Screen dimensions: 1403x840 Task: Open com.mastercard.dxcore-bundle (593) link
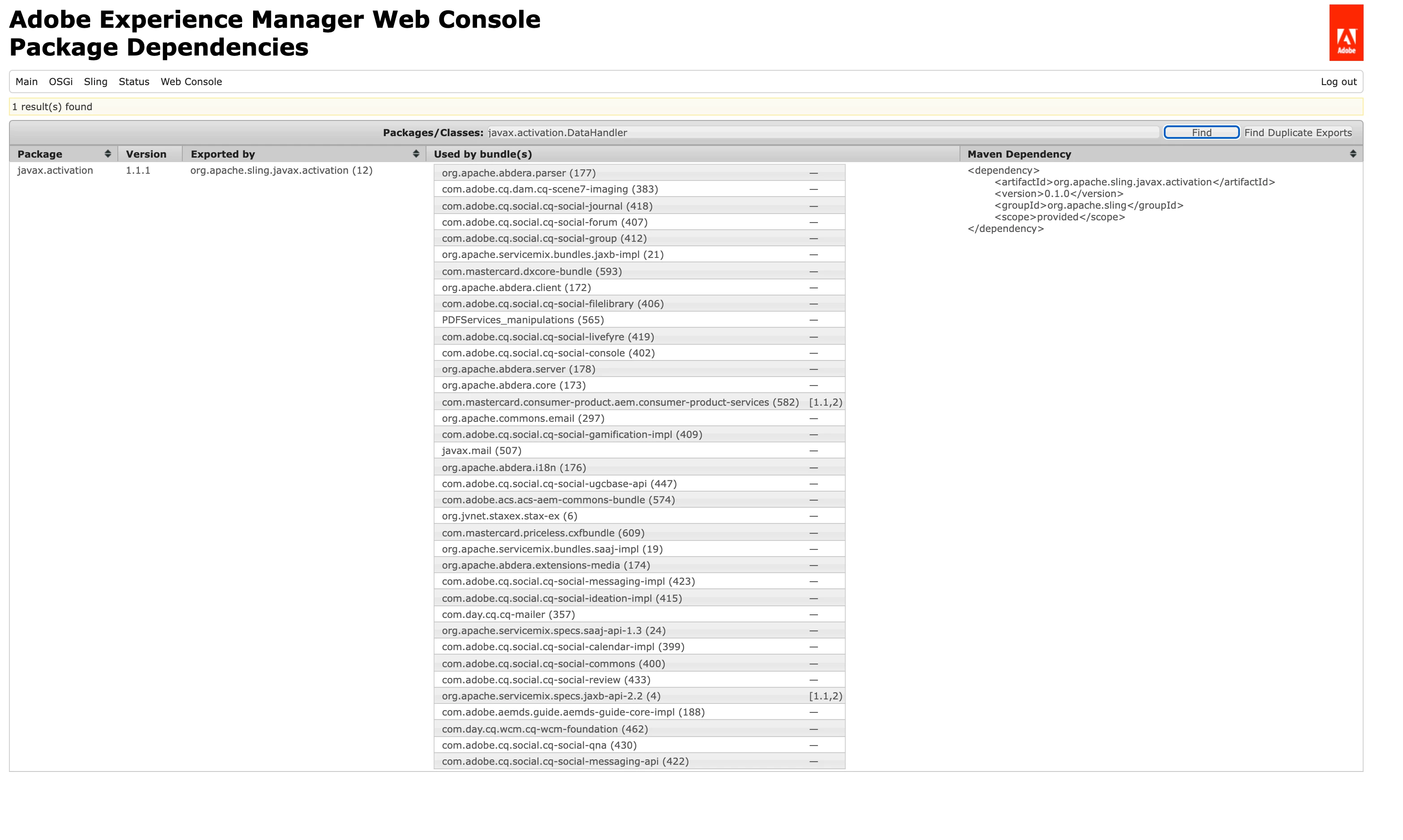click(x=532, y=271)
